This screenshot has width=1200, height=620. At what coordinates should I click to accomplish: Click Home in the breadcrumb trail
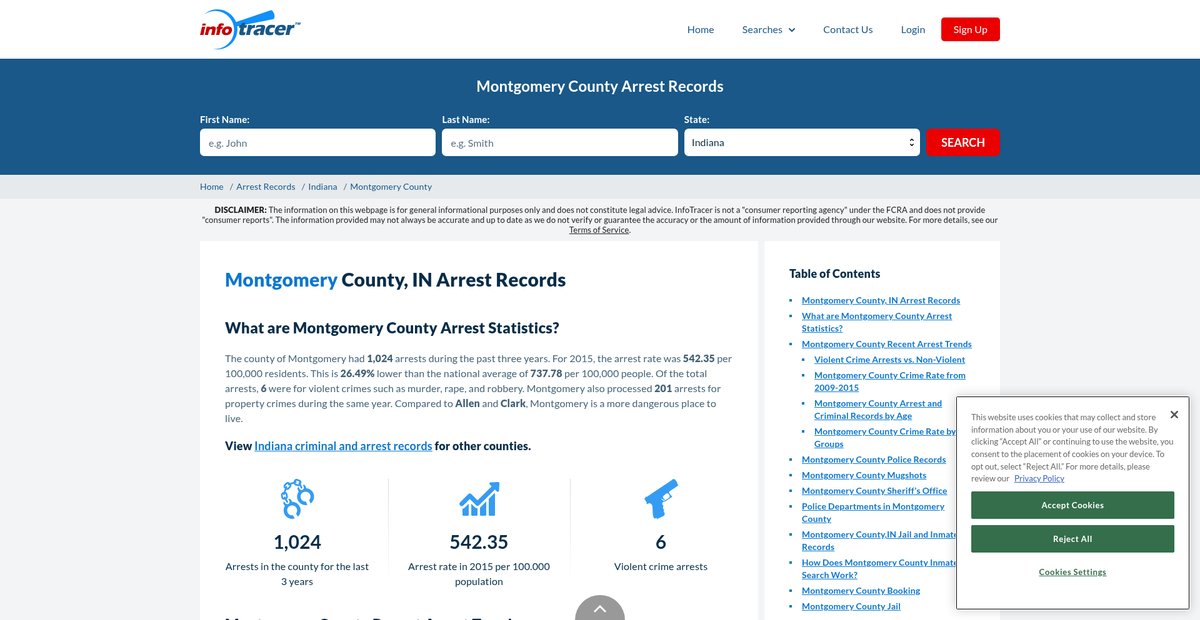(x=212, y=187)
